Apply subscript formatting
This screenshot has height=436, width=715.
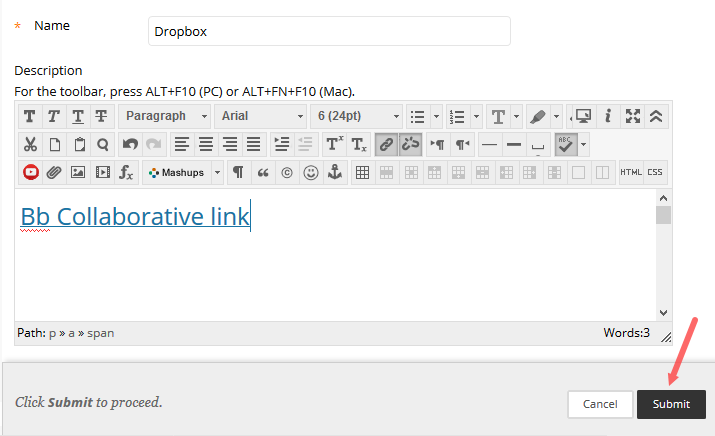[358, 145]
